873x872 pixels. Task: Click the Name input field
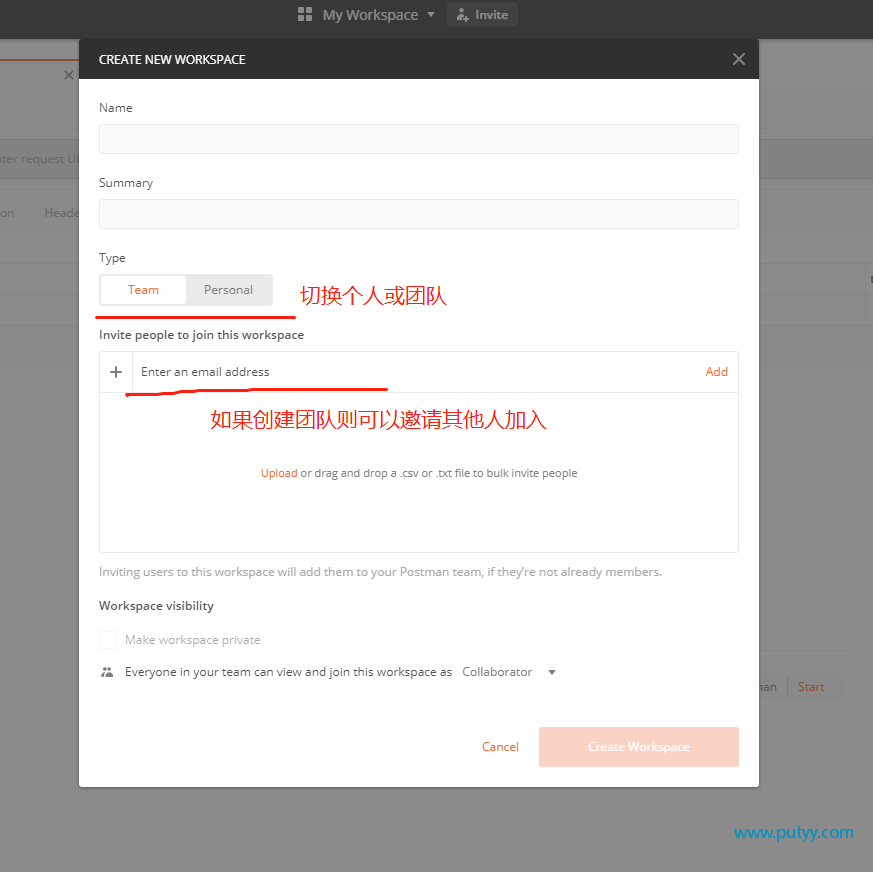pos(419,139)
